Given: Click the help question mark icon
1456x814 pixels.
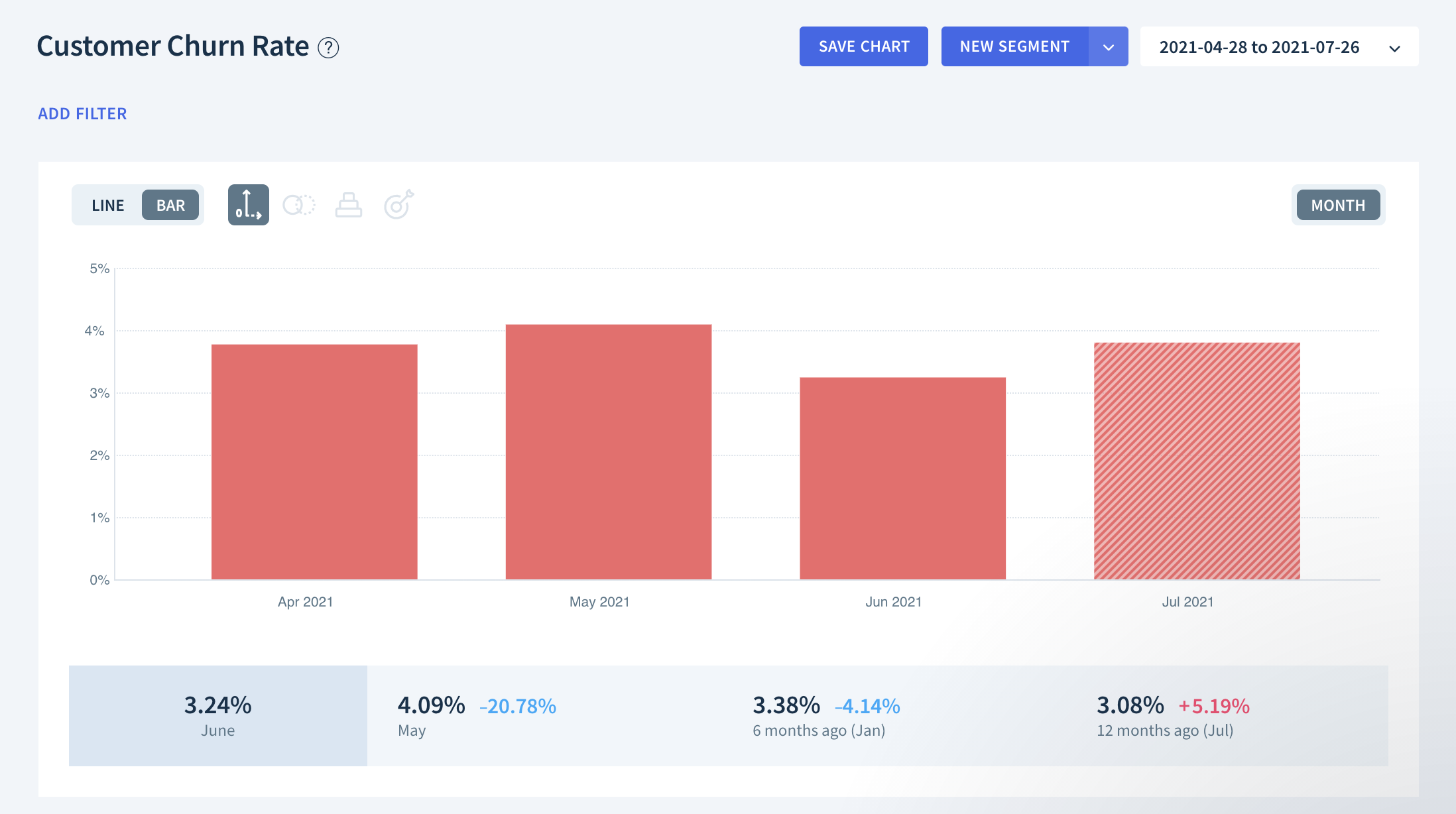Looking at the screenshot, I should (x=328, y=48).
